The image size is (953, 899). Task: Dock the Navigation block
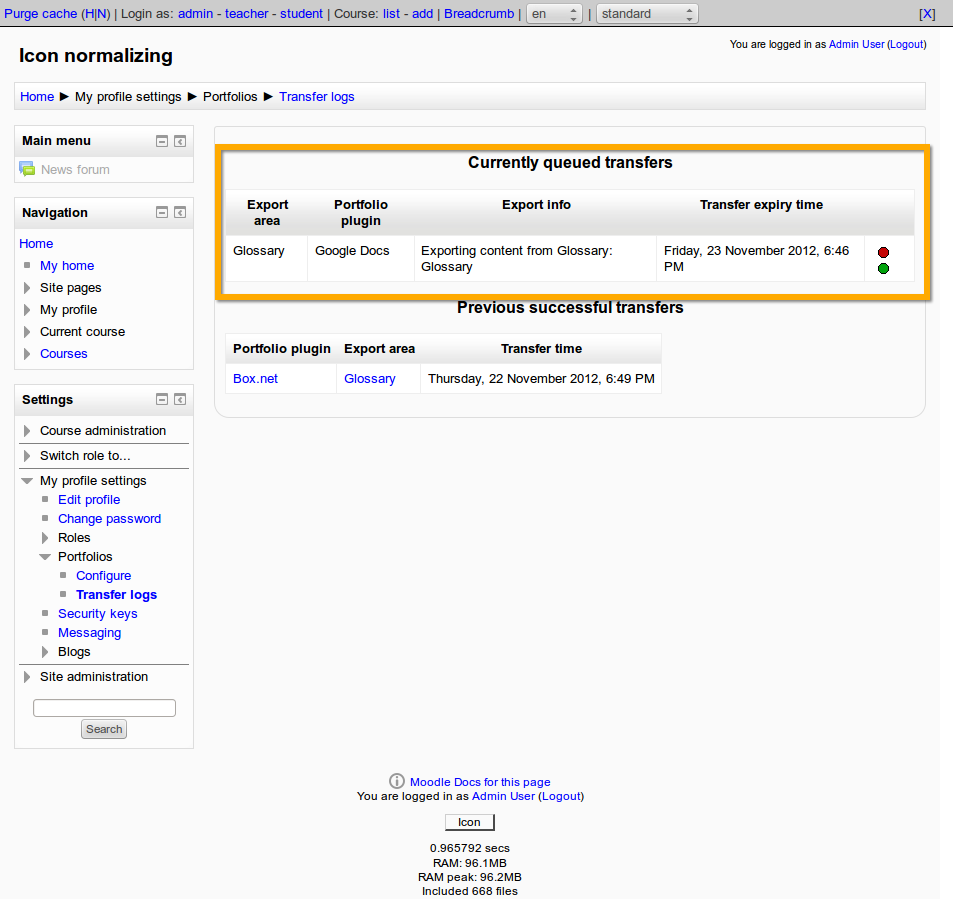point(180,212)
